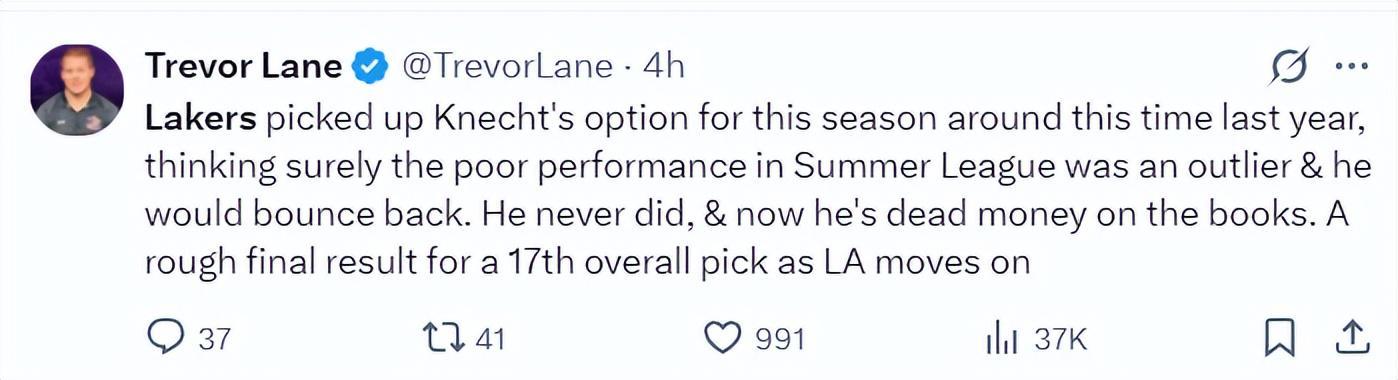The image size is (1398, 380).
Task: Click the 'thinking surely the poor performance' line
Action: pyautogui.click(x=758, y=167)
